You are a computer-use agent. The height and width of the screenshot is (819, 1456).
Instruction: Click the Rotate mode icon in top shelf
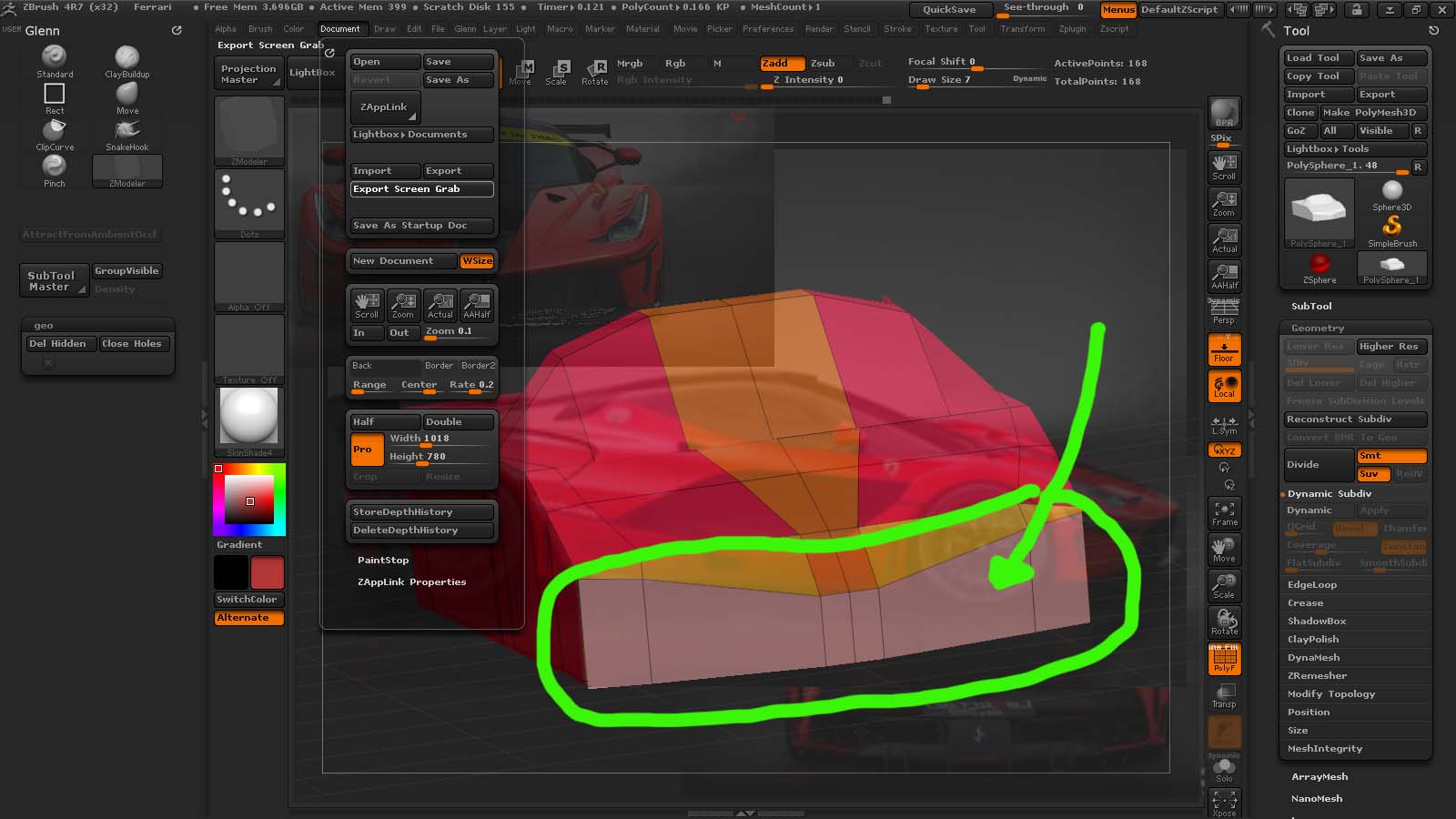(595, 72)
